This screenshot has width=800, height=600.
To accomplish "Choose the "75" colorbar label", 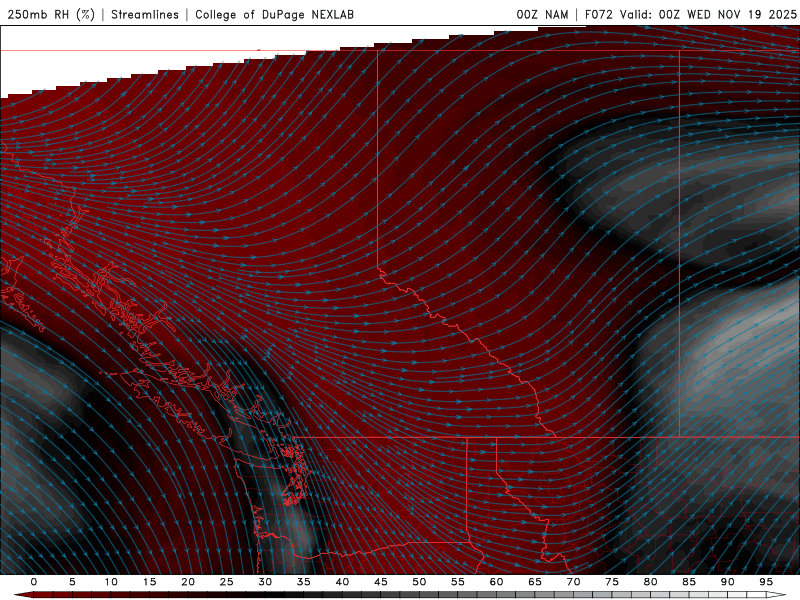I will [x=612, y=582].
